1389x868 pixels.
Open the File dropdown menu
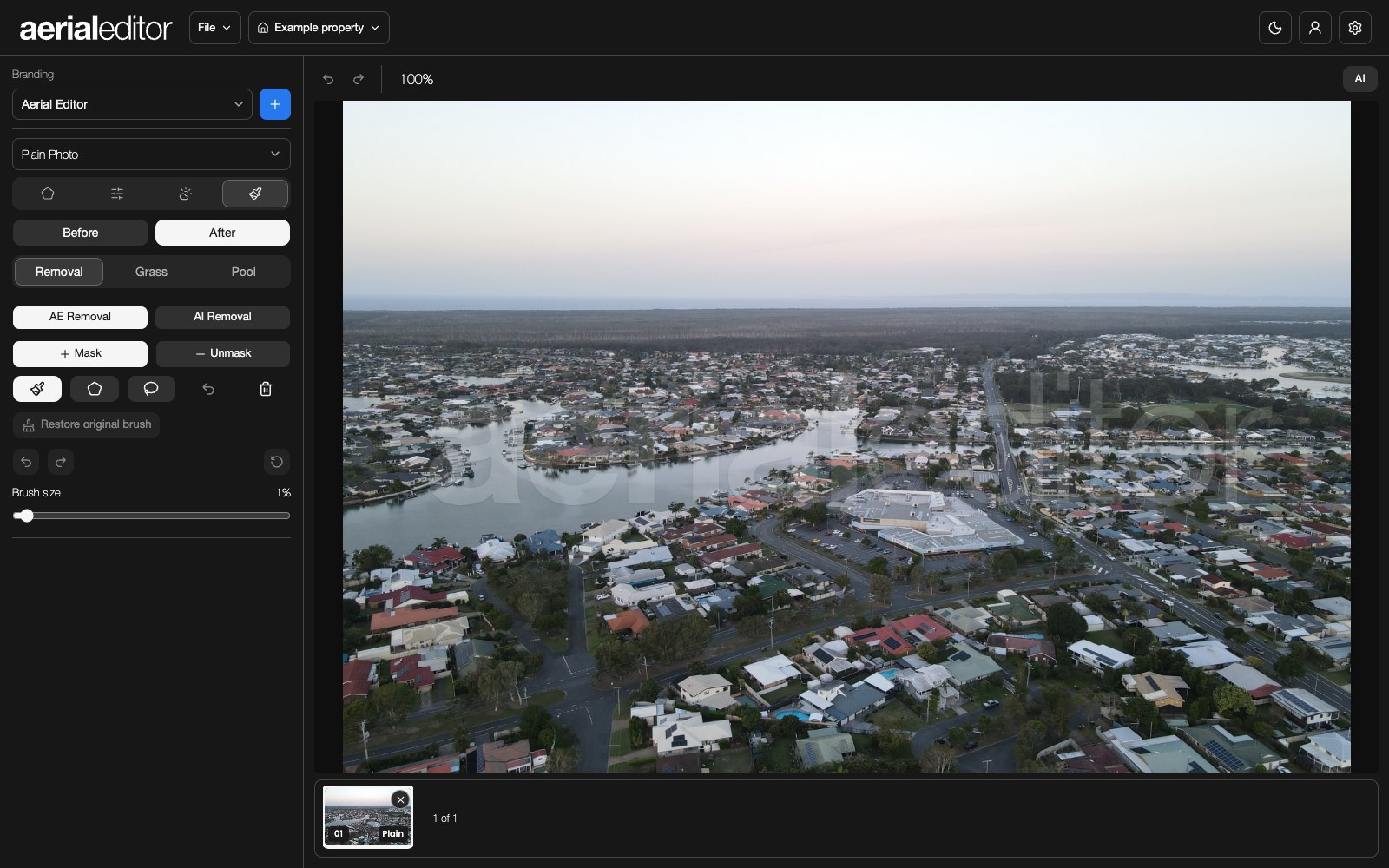pyautogui.click(x=214, y=28)
